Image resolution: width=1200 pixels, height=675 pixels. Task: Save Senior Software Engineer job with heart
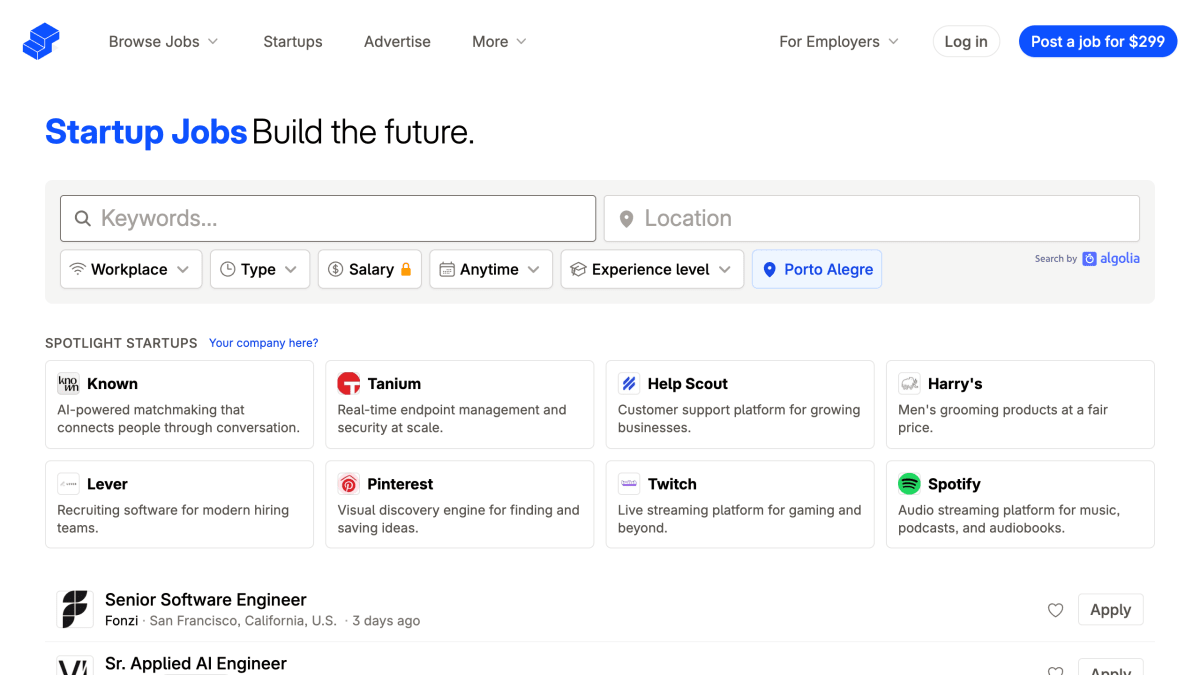[1055, 610]
